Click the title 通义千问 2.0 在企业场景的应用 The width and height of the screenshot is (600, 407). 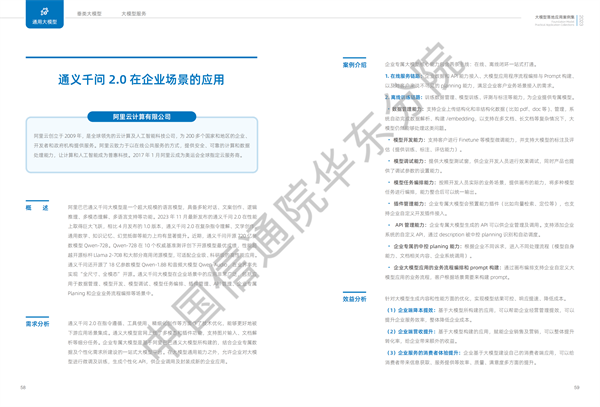[141, 80]
